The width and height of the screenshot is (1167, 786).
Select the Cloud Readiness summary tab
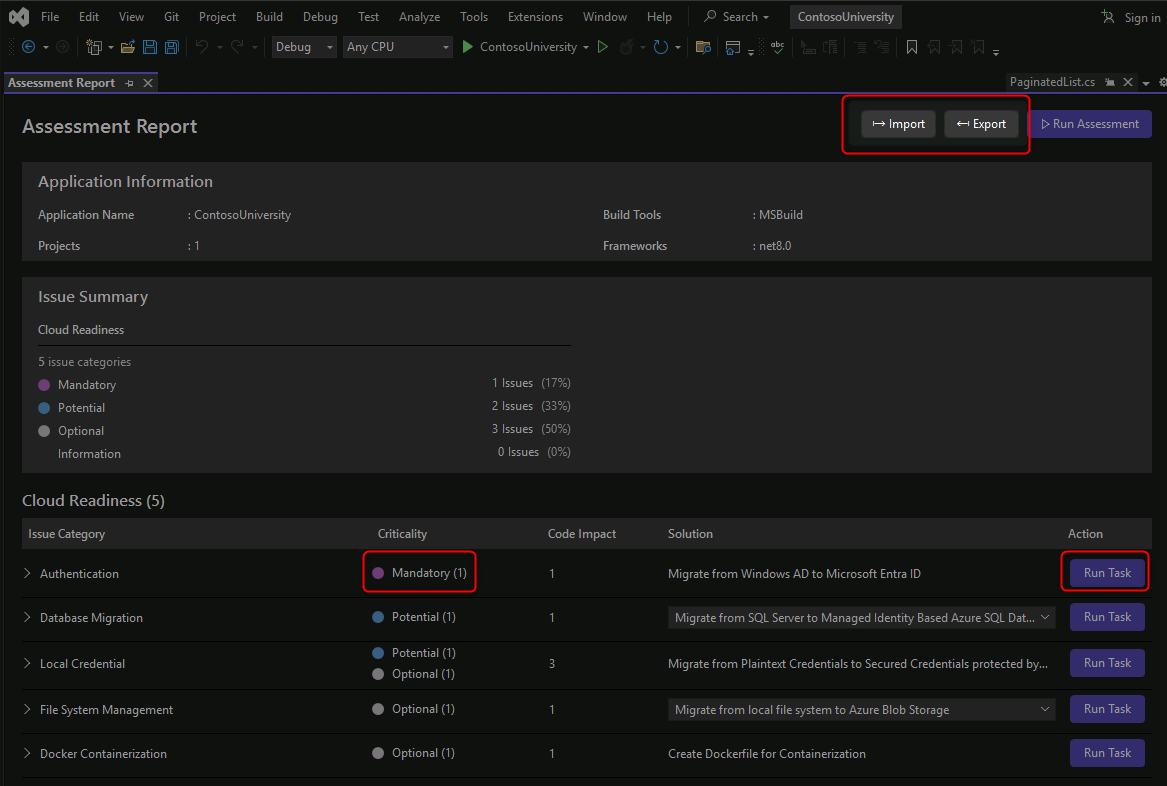[x=81, y=330]
